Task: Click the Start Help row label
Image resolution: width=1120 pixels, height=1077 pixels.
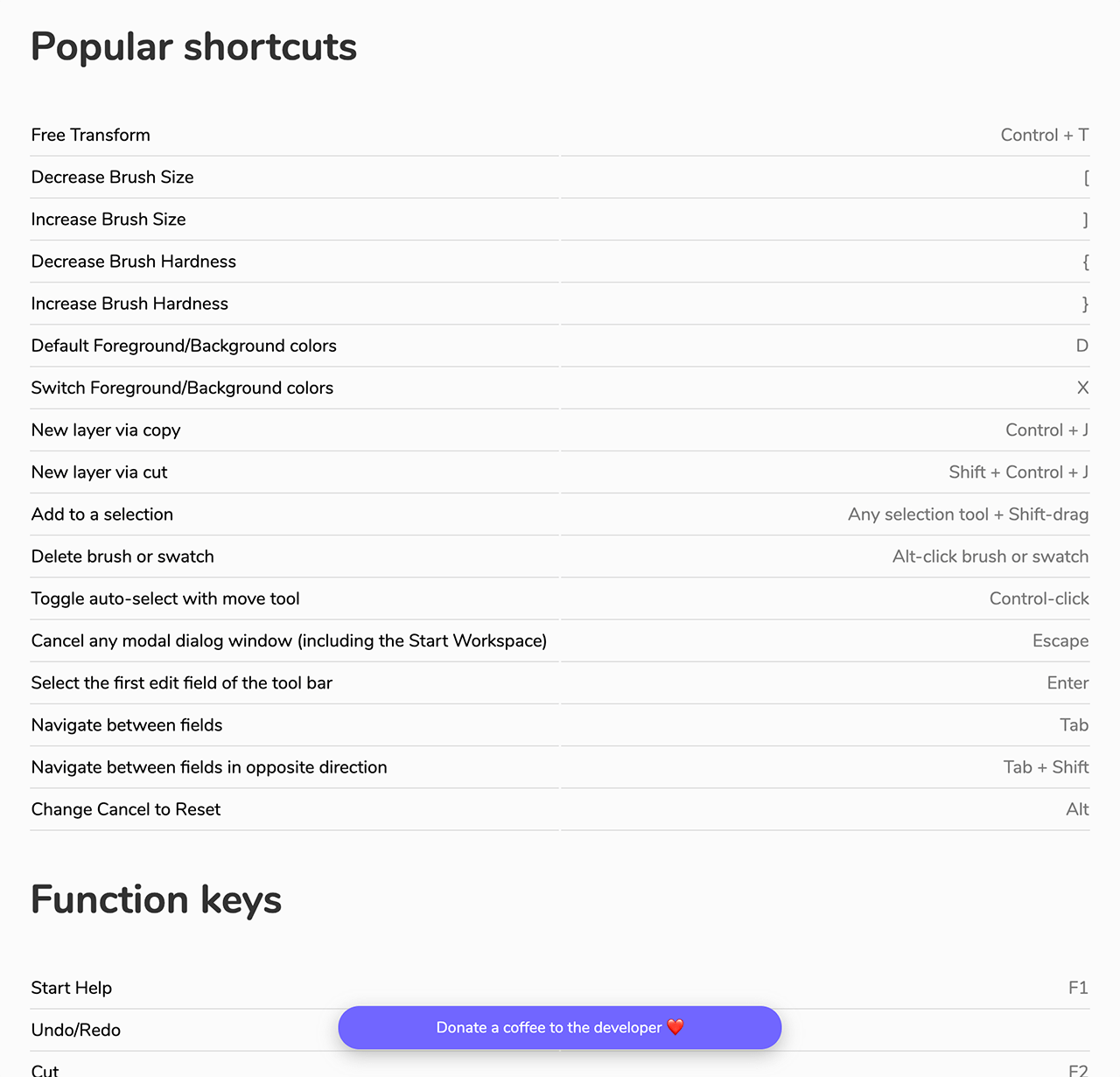Action: coord(72,988)
